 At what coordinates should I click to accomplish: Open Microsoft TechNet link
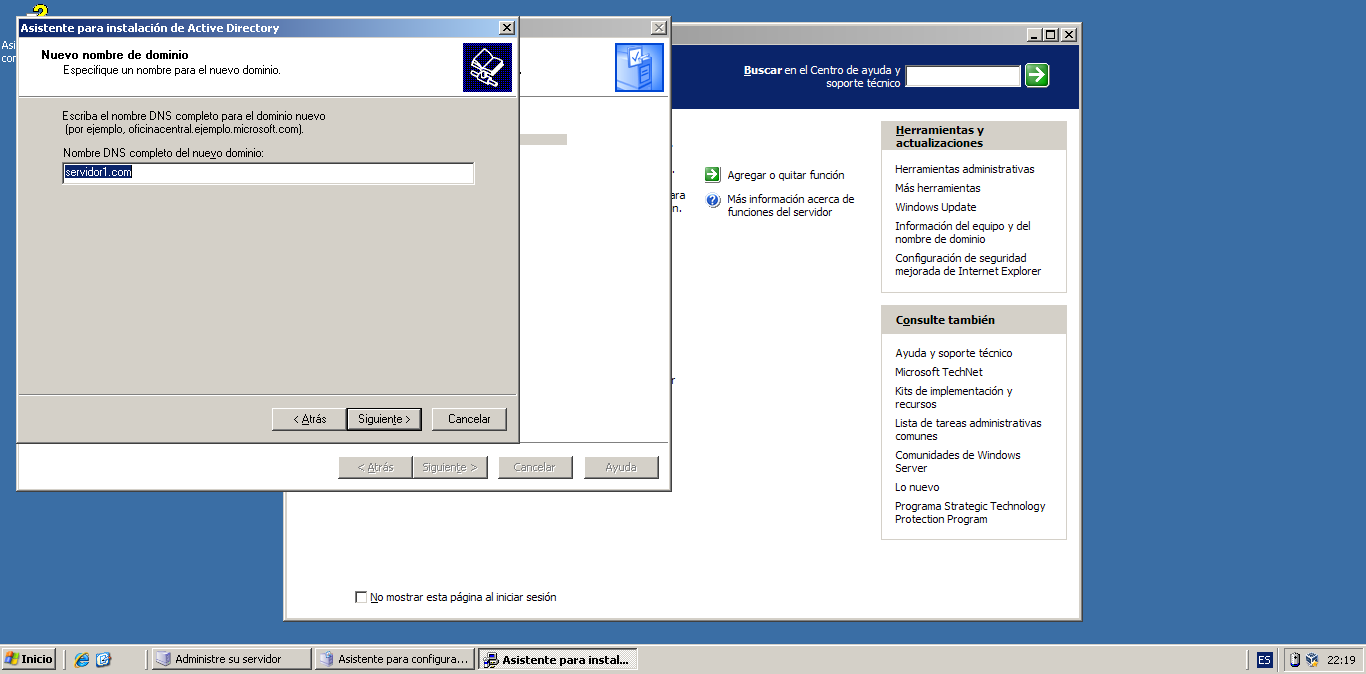pyautogui.click(x=939, y=372)
